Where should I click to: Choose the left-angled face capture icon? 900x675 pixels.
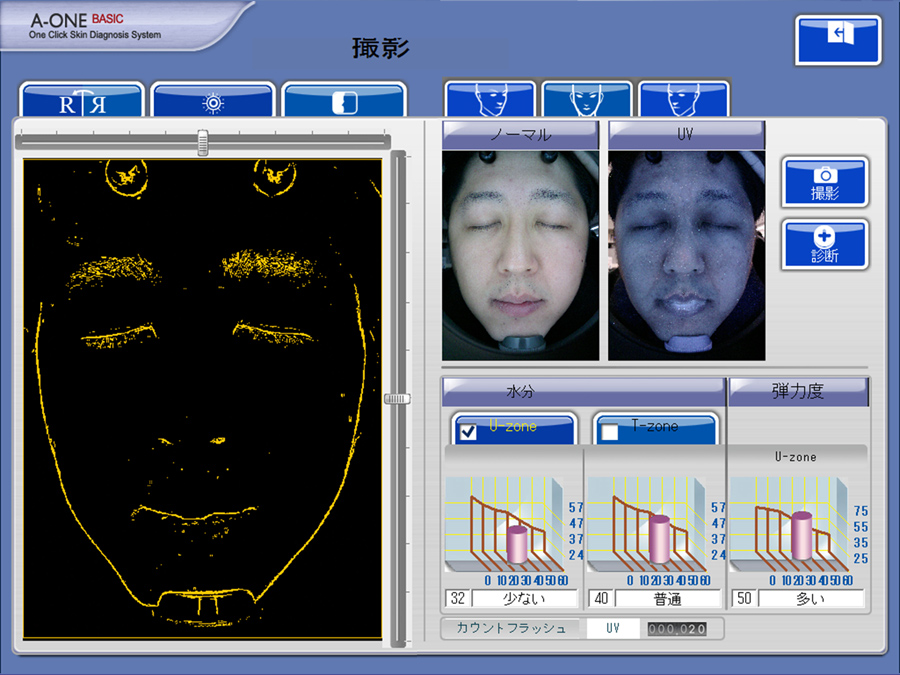(x=492, y=100)
